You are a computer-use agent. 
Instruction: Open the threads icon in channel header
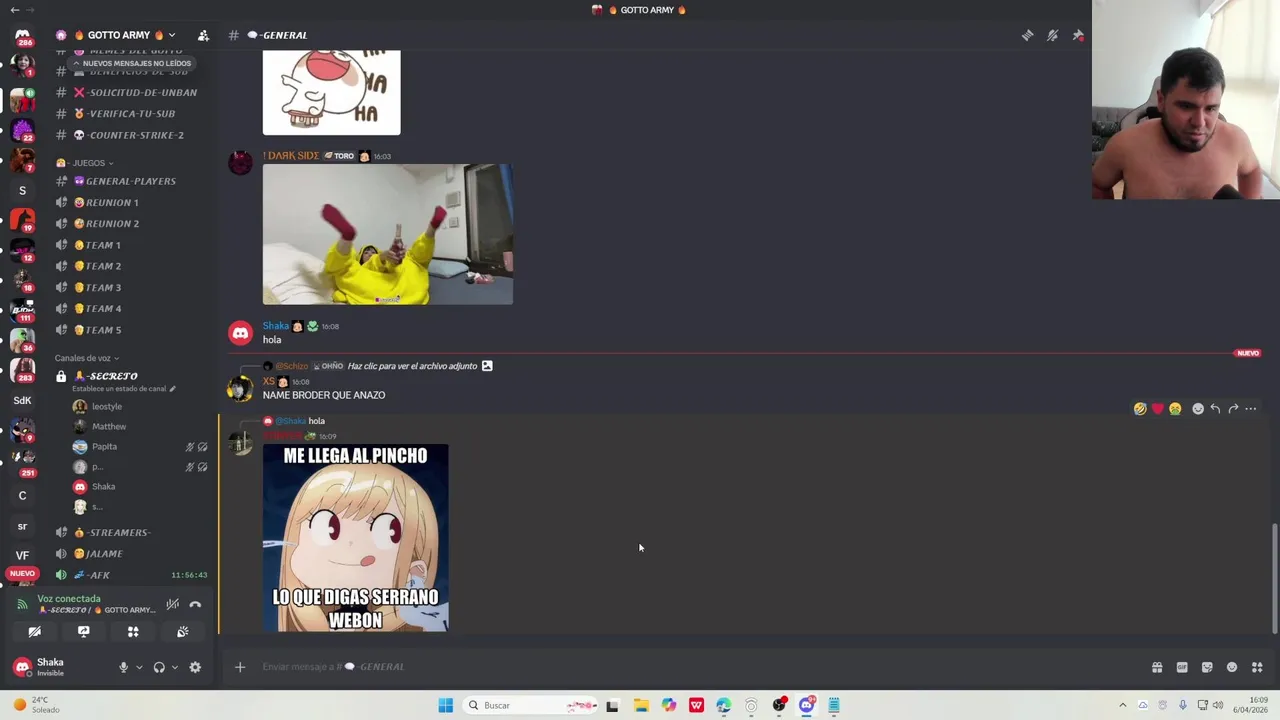[x=1027, y=35]
